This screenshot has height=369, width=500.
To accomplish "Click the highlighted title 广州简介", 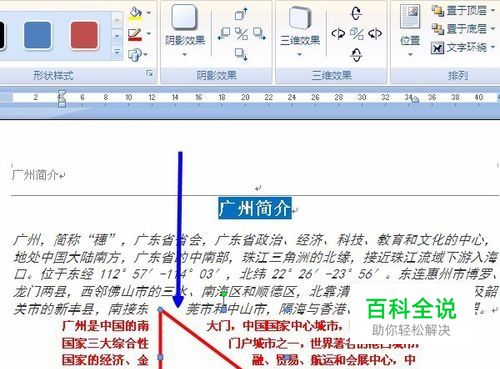I will pyautogui.click(x=255, y=208).
